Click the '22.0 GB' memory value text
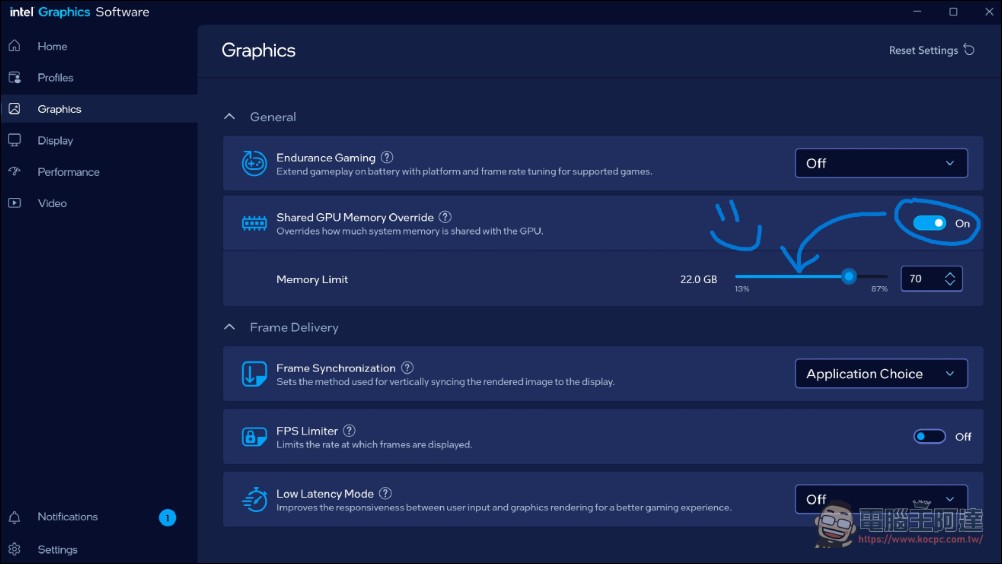The height and width of the screenshot is (564, 1002). 698,279
